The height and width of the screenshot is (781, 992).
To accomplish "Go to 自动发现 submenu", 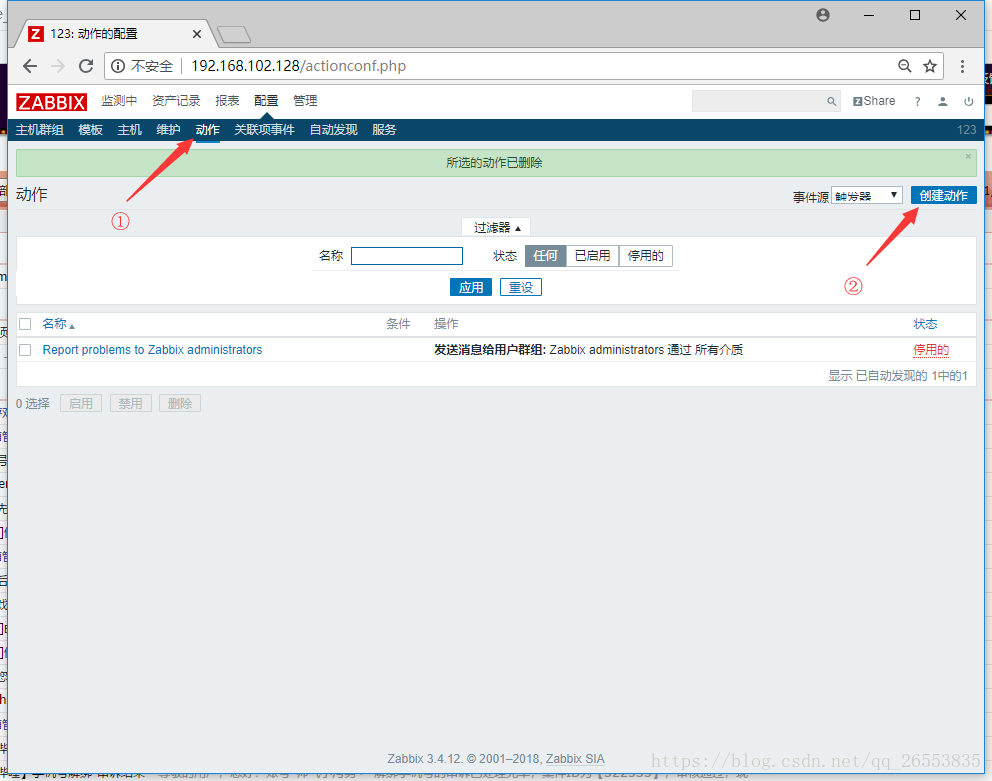I will [333, 130].
